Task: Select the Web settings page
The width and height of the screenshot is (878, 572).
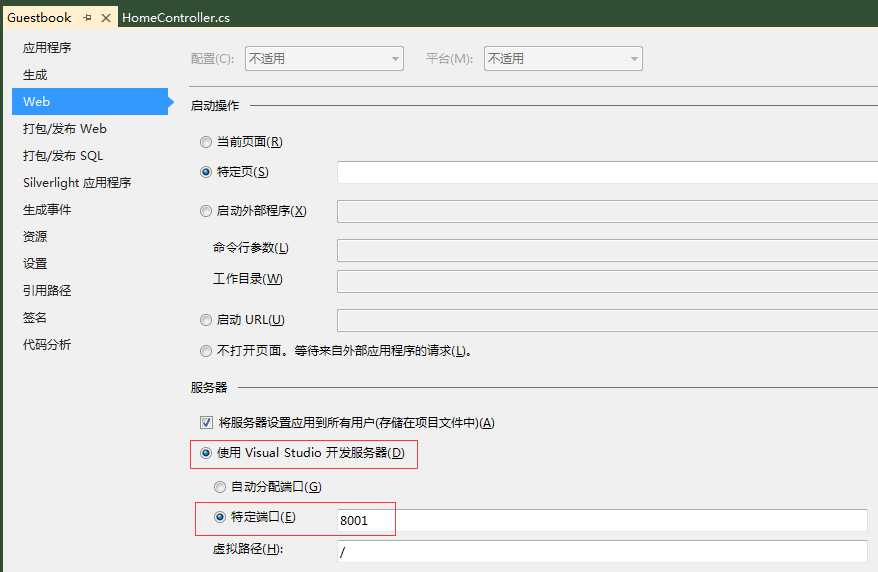Action: click(90, 101)
